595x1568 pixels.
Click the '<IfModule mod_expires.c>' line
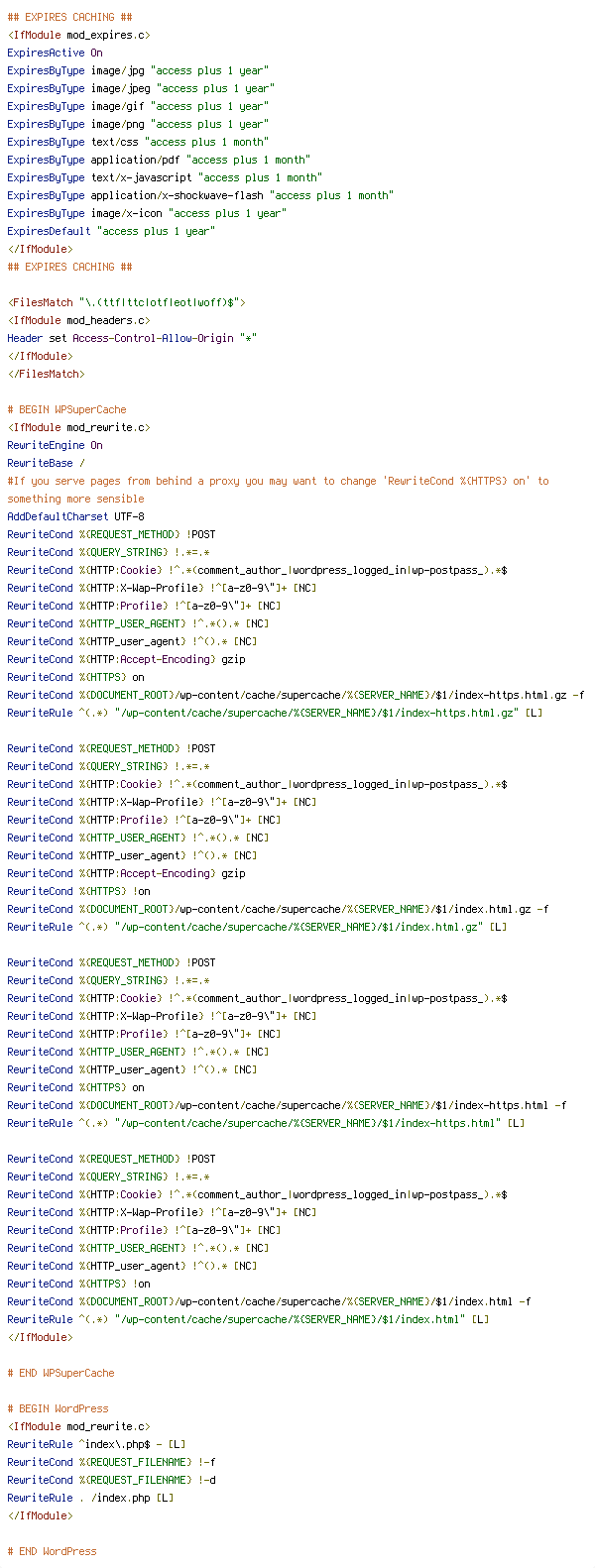[78, 35]
